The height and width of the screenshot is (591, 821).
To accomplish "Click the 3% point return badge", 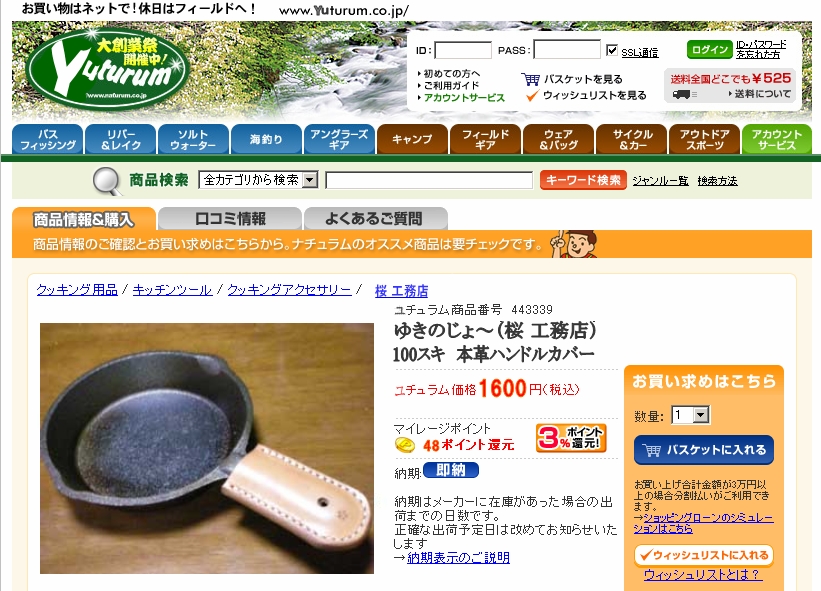I will (x=571, y=438).
